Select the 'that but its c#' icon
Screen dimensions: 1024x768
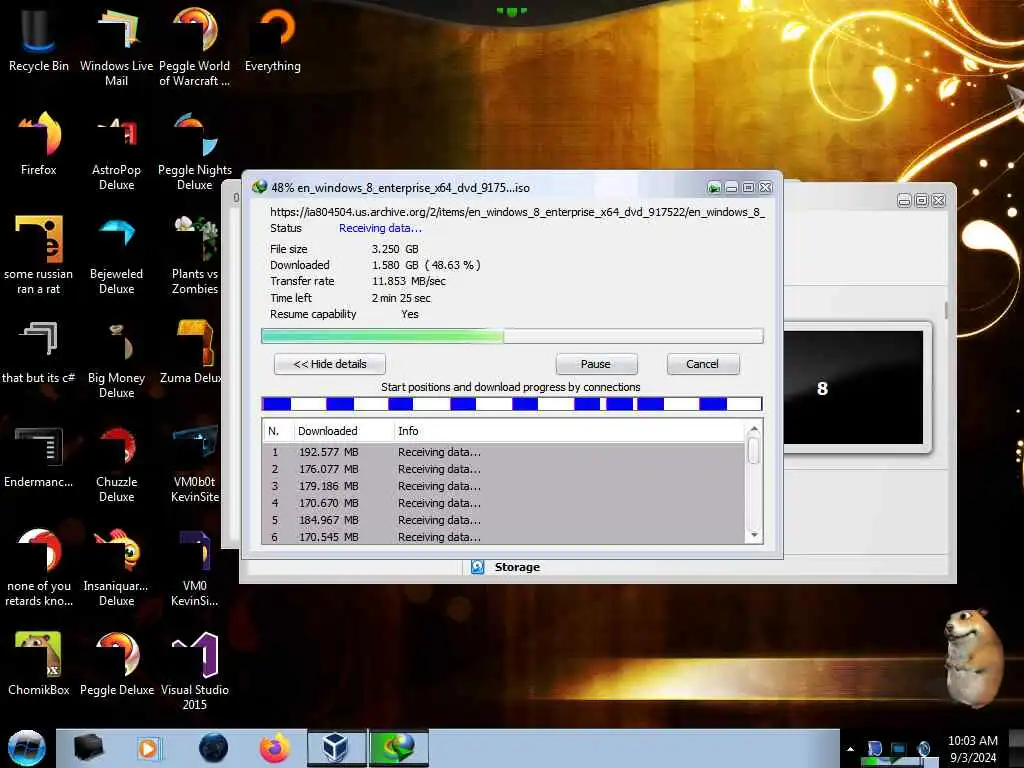pos(39,351)
